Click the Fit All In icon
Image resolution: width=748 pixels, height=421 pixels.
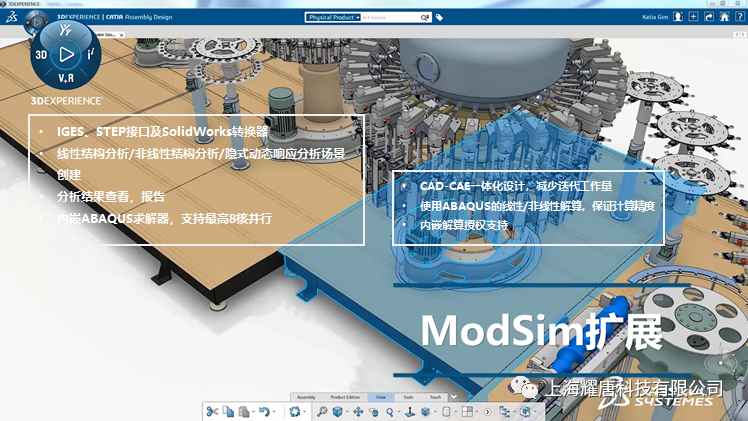click(x=322, y=411)
